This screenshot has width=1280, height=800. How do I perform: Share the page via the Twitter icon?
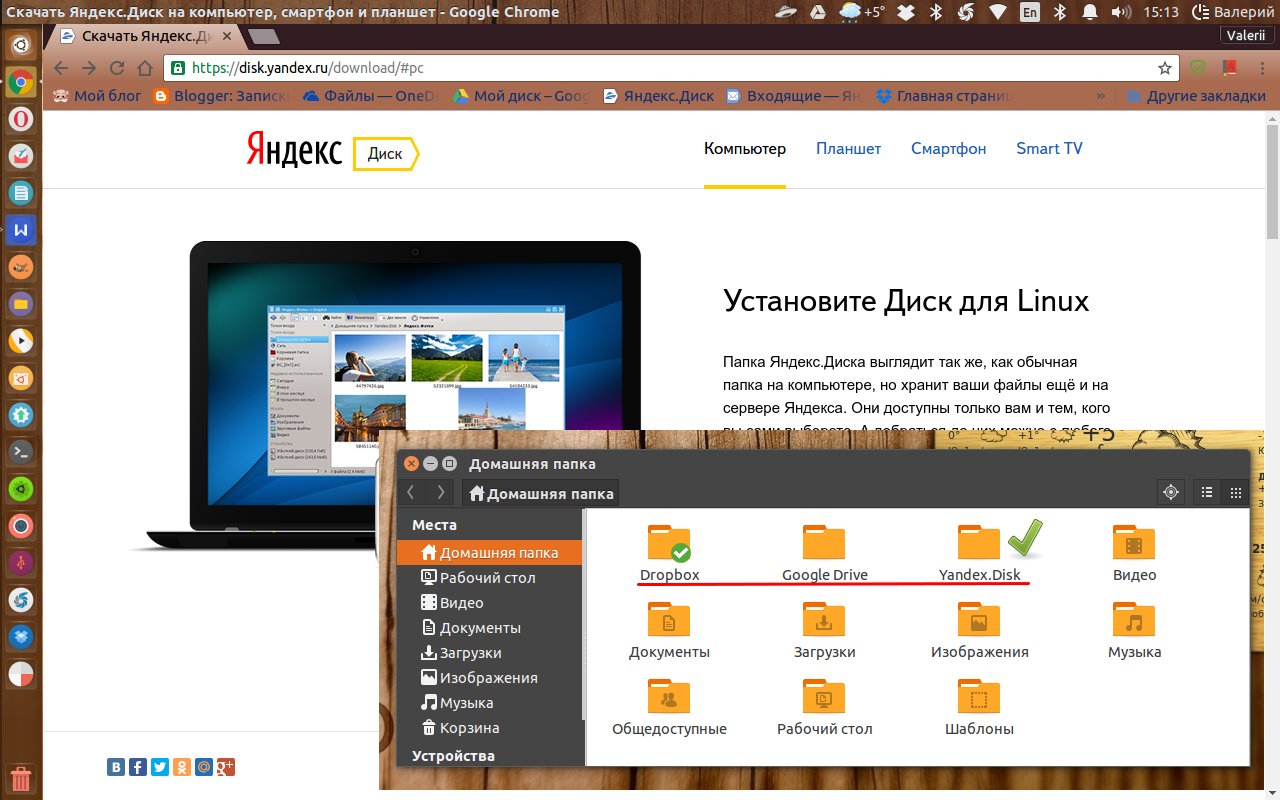click(x=160, y=766)
